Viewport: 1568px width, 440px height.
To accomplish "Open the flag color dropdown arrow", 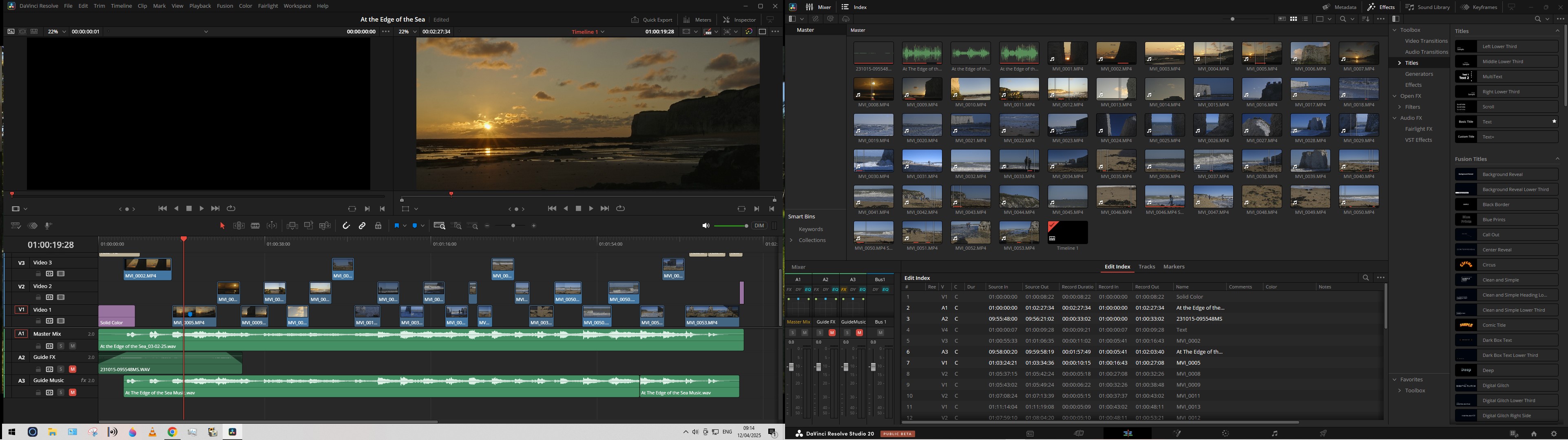I will (x=404, y=226).
